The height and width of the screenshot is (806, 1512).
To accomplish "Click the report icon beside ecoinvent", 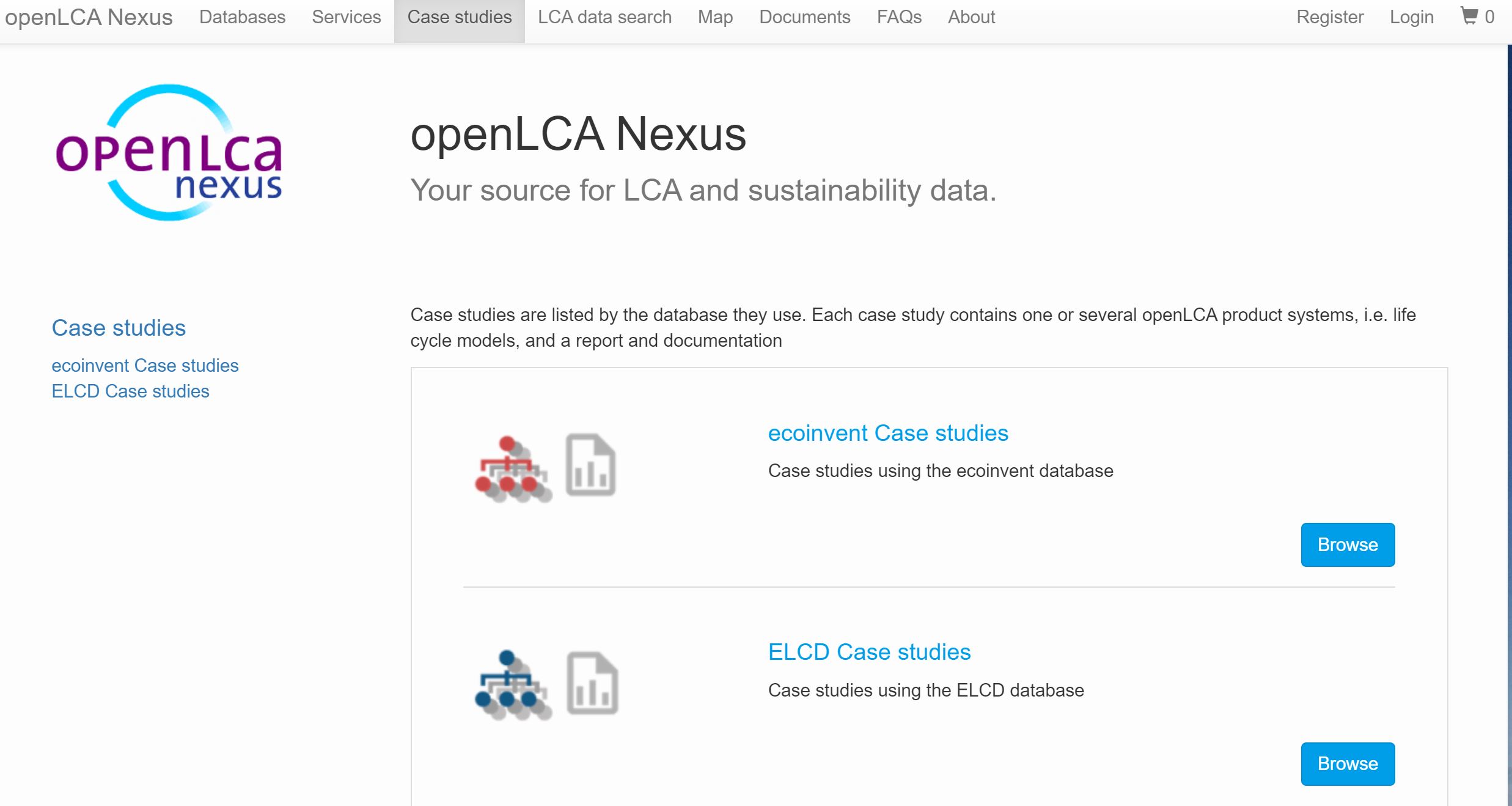I will pyautogui.click(x=590, y=465).
